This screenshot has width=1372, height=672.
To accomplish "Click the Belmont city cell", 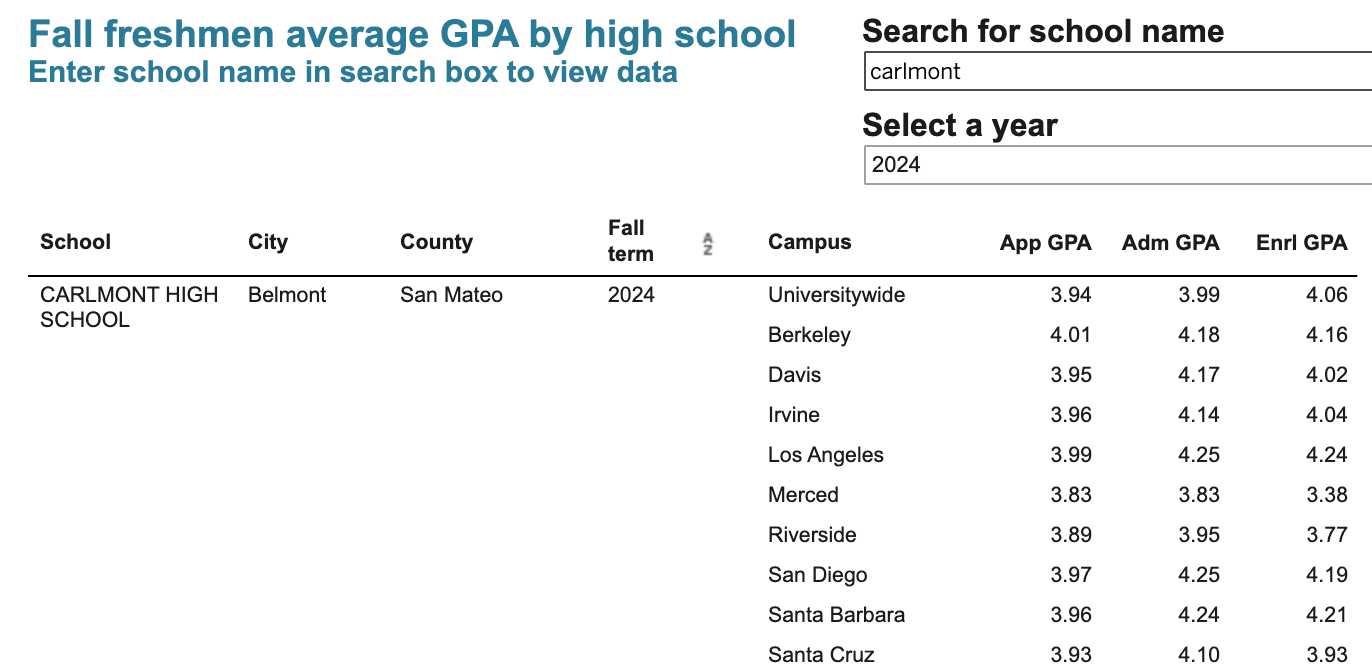I will (x=287, y=295).
